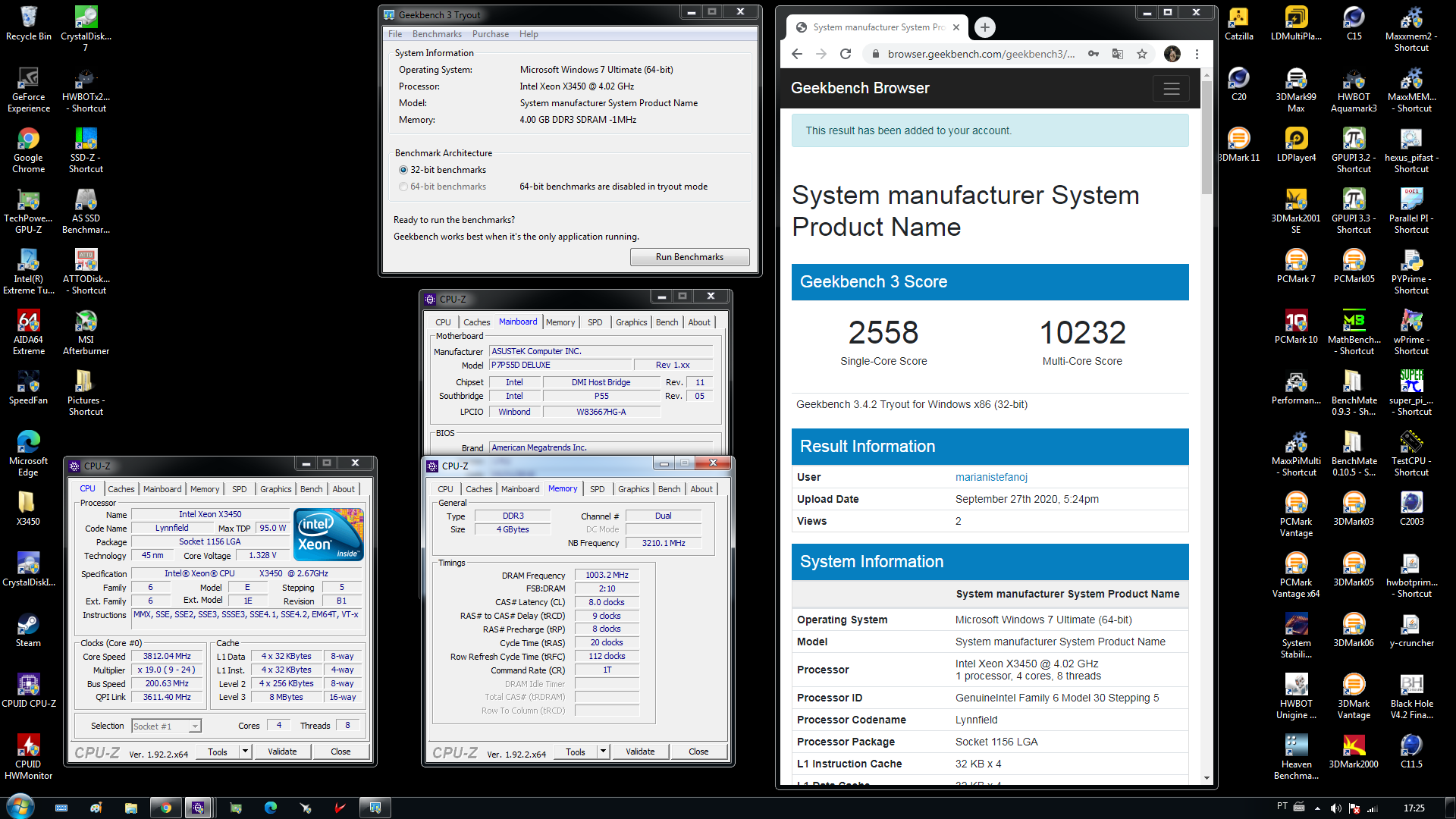Click the taskbar clock showing 17:25
The height and width of the screenshot is (819, 1456).
[x=1414, y=808]
